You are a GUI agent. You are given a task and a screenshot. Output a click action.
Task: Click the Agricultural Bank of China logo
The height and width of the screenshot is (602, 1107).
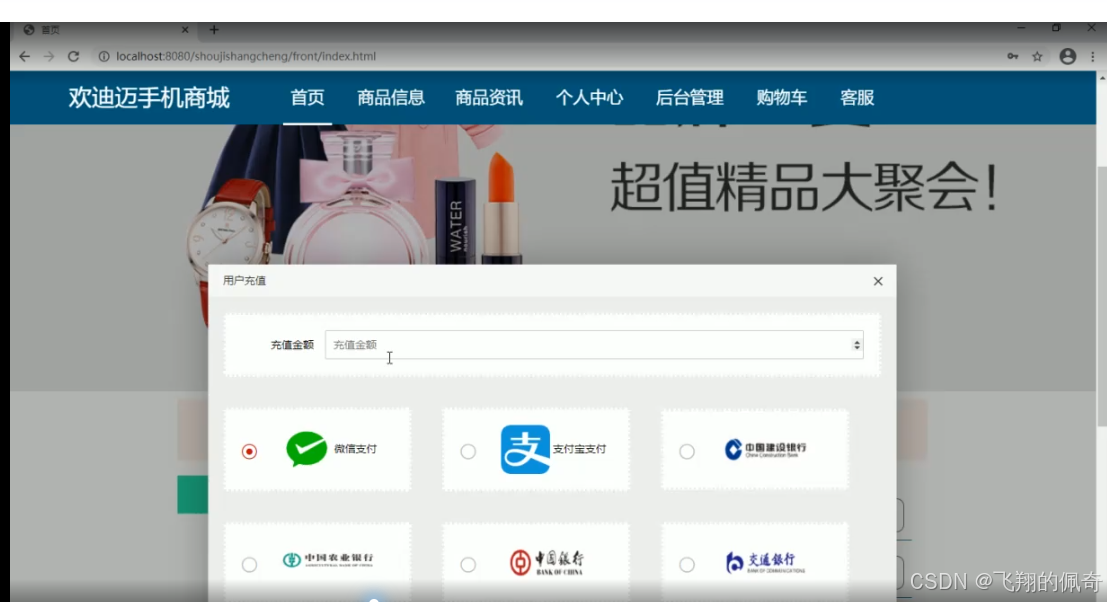(x=328, y=560)
